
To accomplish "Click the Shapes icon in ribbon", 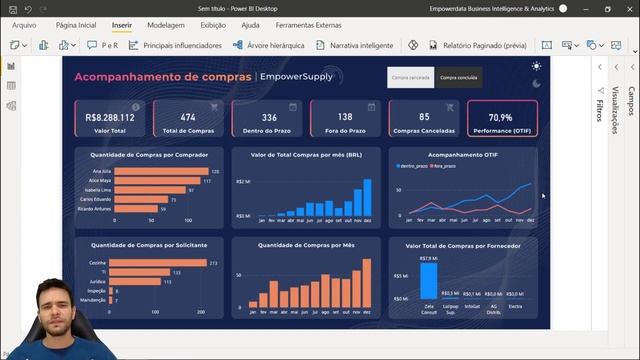I will (591, 45).
